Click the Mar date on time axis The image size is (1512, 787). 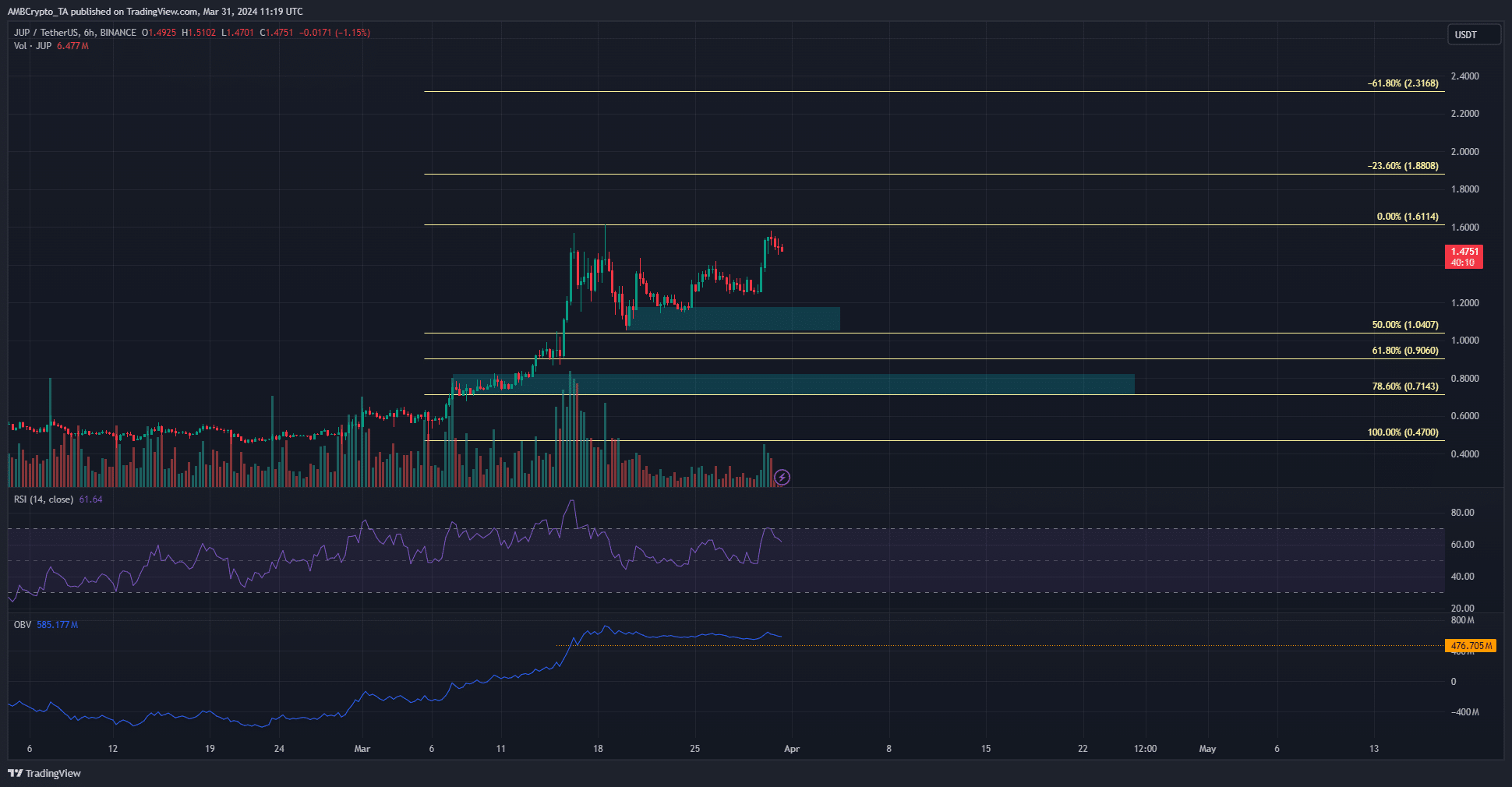[x=362, y=749]
